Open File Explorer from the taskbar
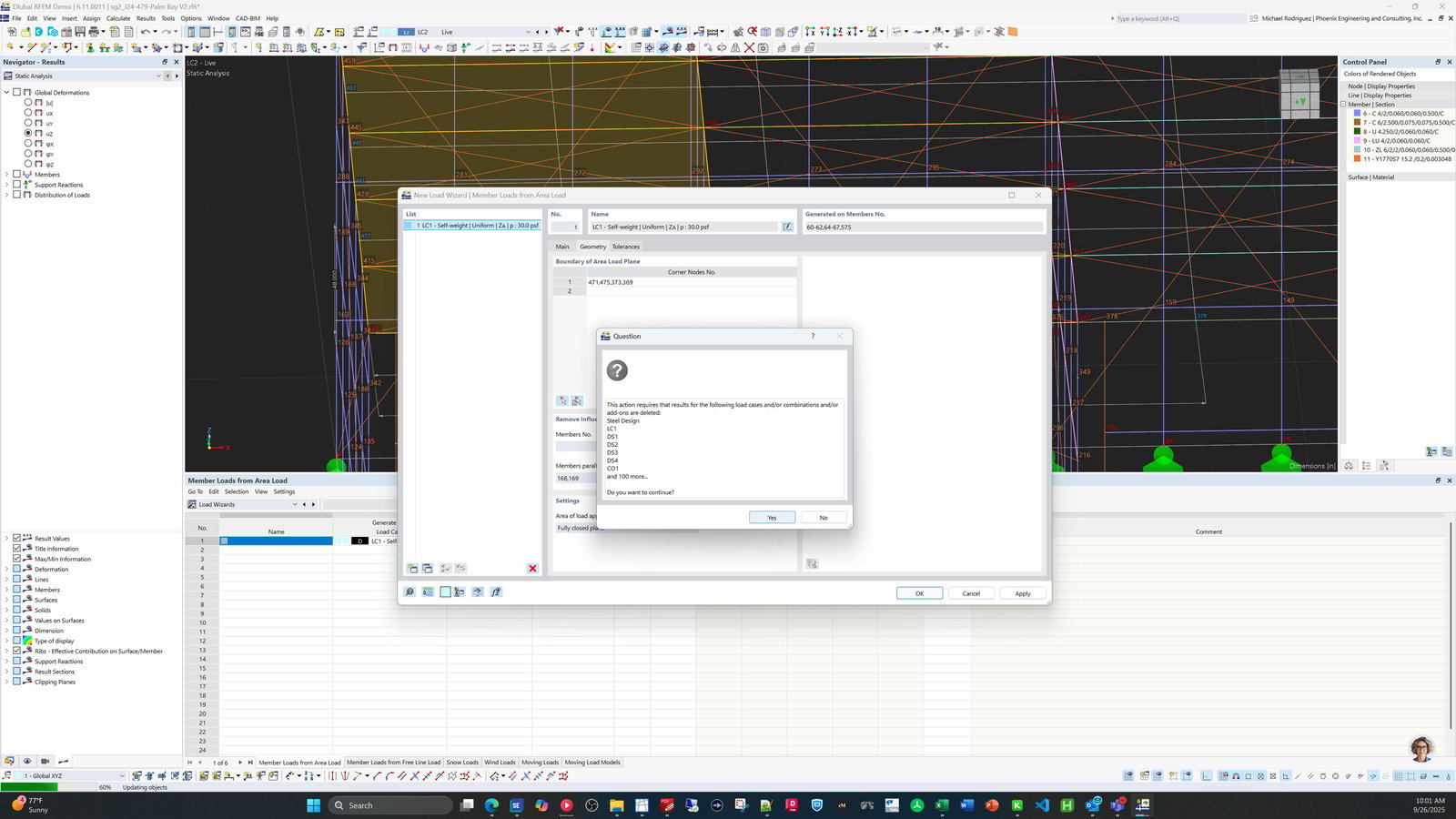This screenshot has width=1456, height=819. tap(616, 805)
